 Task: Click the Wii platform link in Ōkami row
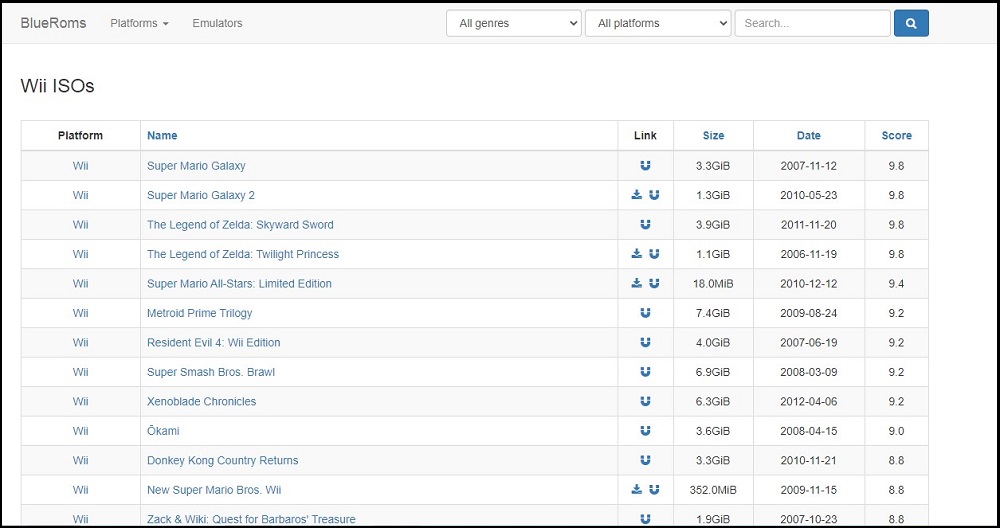coord(80,430)
